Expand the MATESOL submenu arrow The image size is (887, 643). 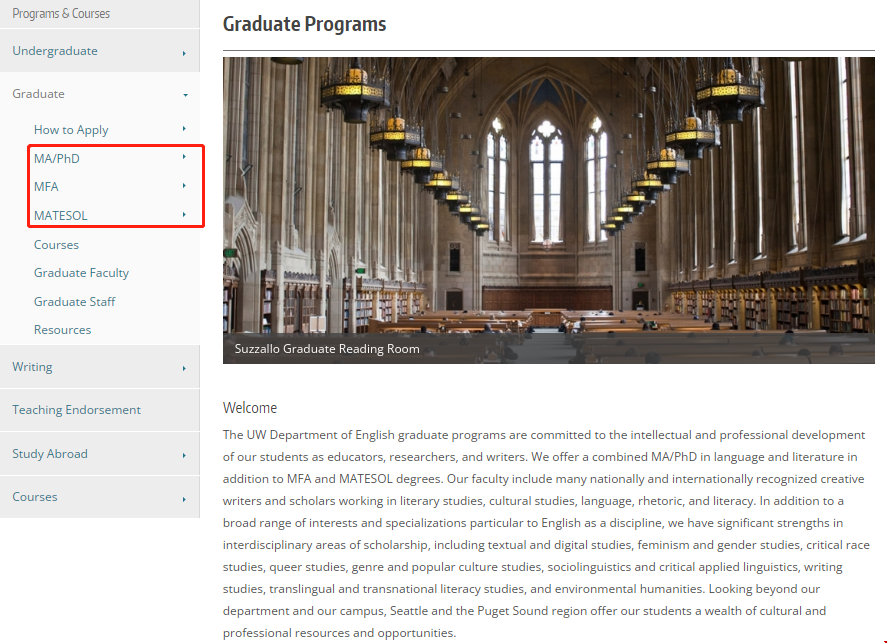coord(184,214)
